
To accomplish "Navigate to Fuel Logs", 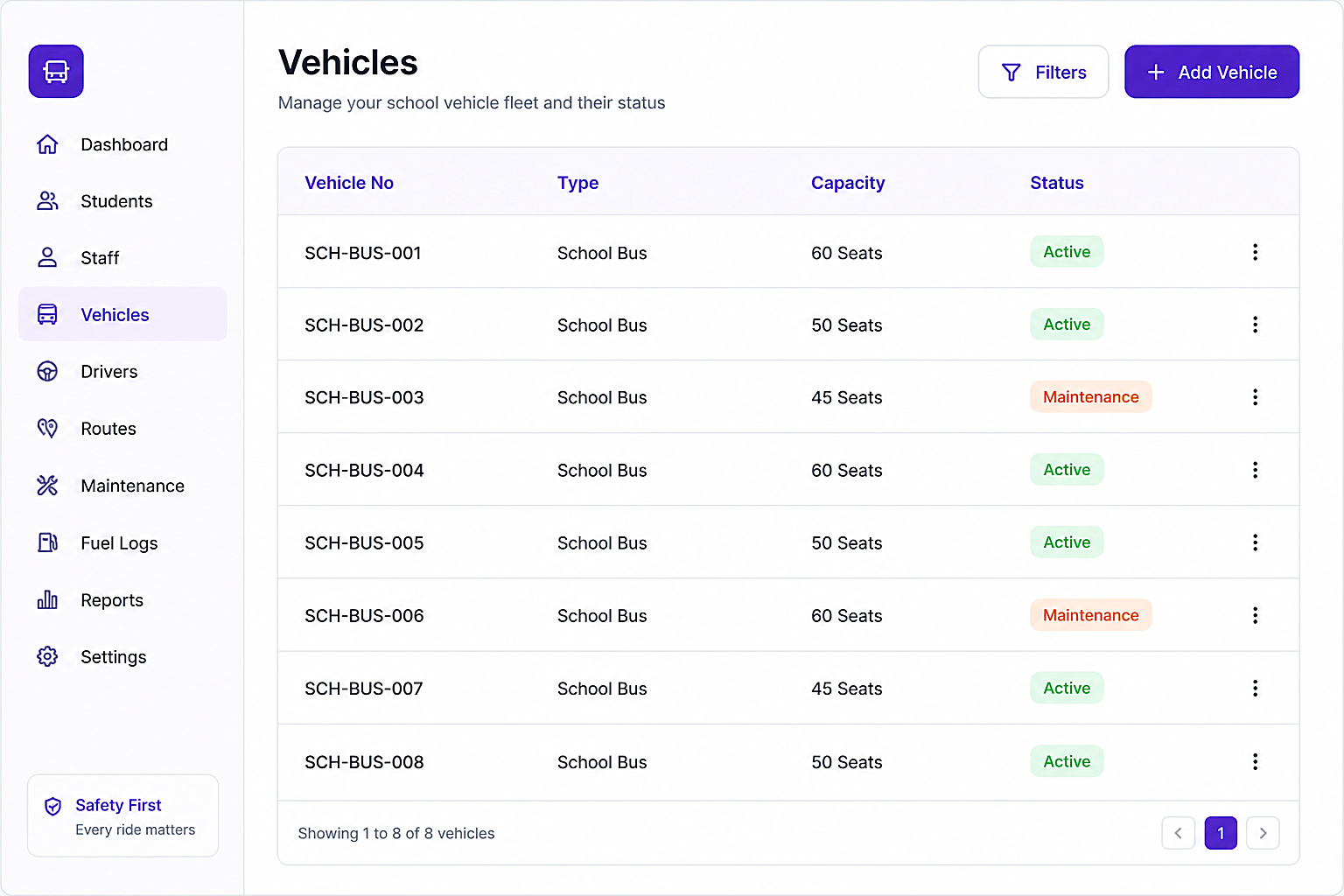I will click(x=122, y=543).
